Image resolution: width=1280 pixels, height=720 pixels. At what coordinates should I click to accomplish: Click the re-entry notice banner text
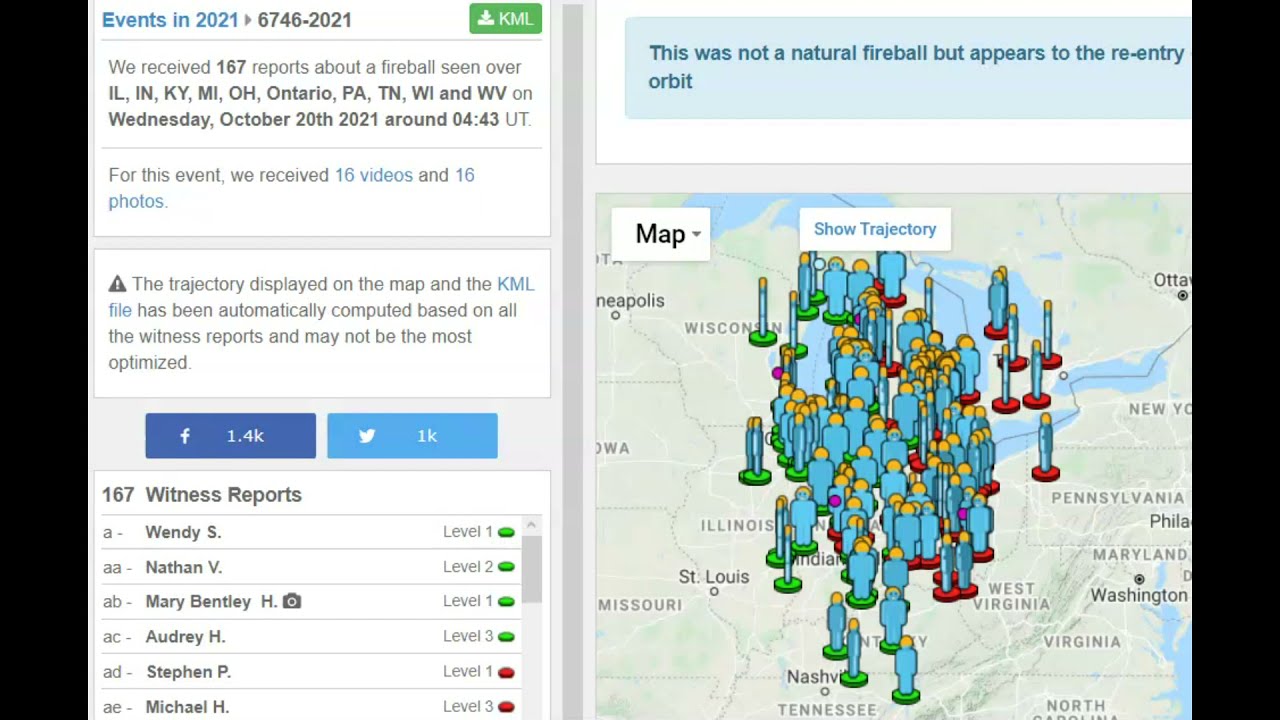(916, 67)
